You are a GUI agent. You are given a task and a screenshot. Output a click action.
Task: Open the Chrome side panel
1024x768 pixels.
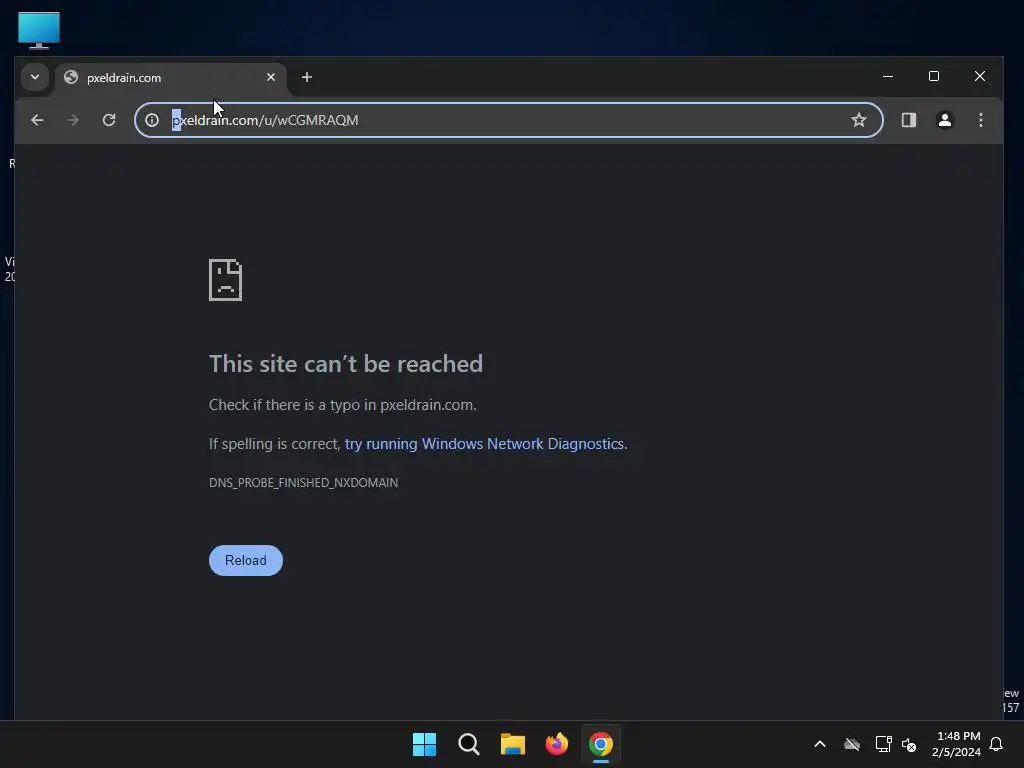[x=908, y=120]
